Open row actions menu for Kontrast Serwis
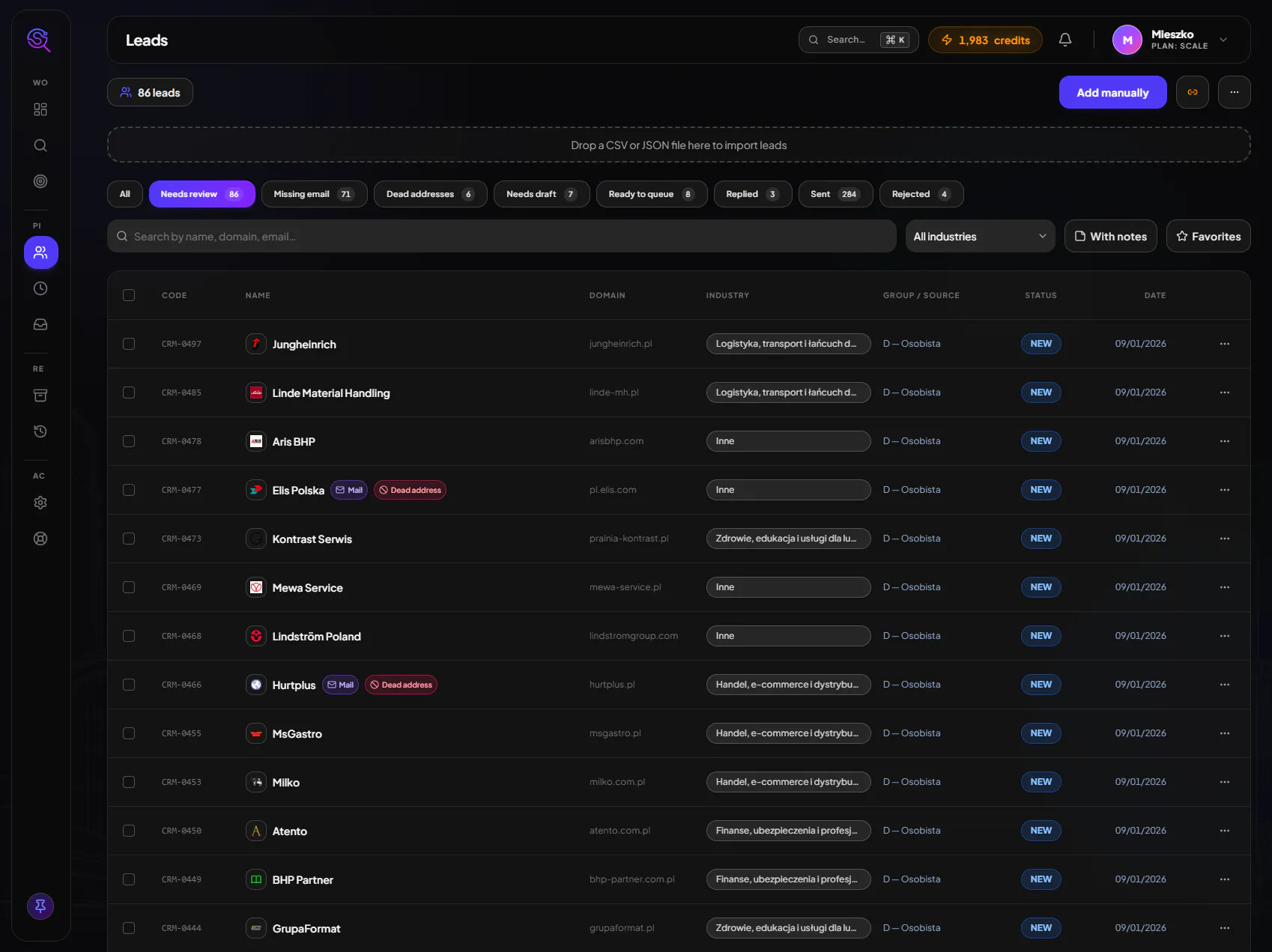Screen dimensions: 1272x952 (1225, 539)
